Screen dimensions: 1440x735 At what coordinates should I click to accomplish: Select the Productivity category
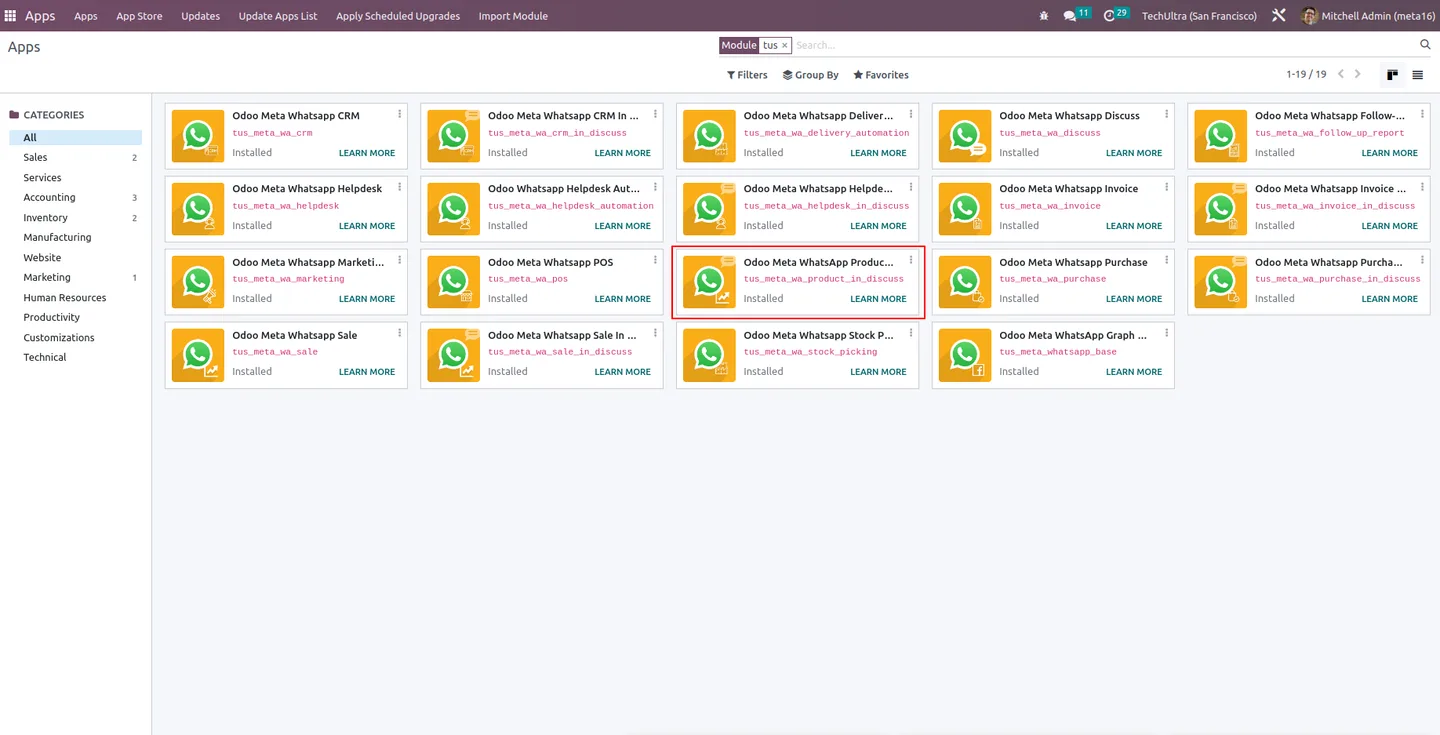click(76, 318)
